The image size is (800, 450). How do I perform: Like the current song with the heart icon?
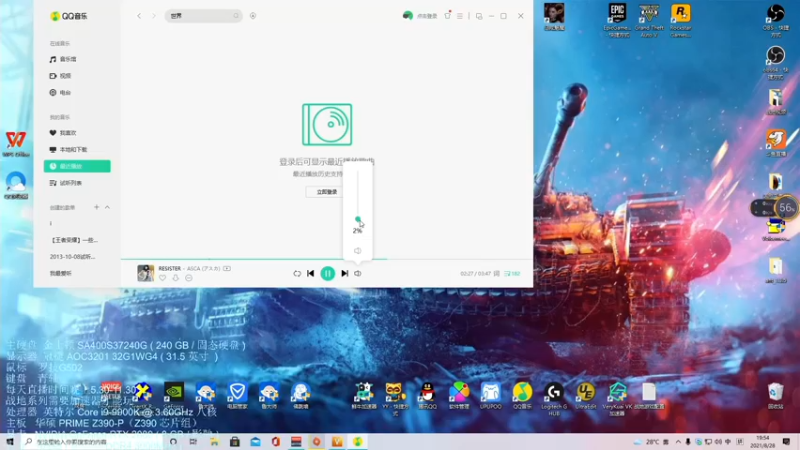162,278
